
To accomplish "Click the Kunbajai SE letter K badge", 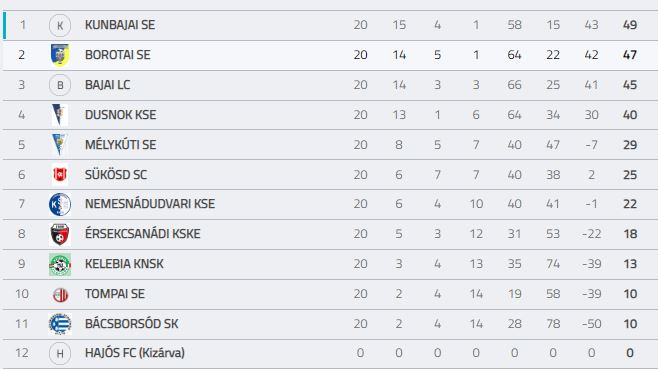I will (60, 25).
